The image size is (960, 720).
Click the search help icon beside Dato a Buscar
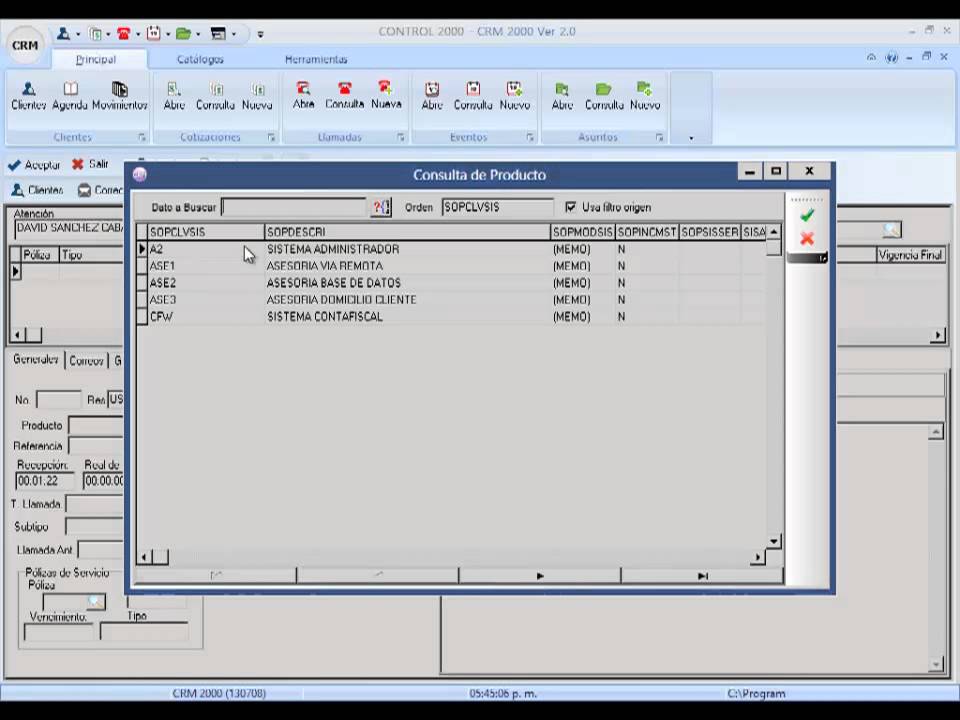pyautogui.click(x=381, y=208)
